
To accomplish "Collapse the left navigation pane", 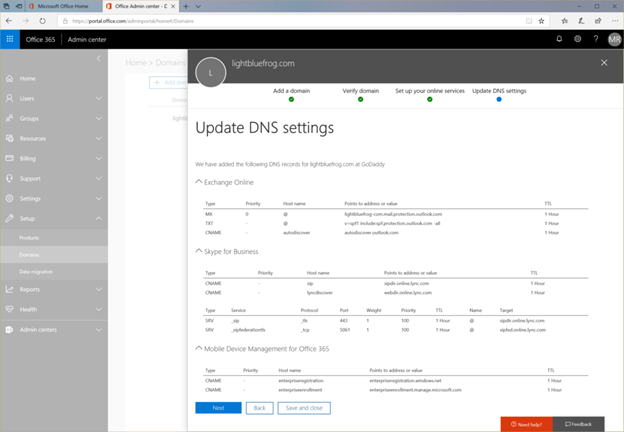I will pos(99,58).
